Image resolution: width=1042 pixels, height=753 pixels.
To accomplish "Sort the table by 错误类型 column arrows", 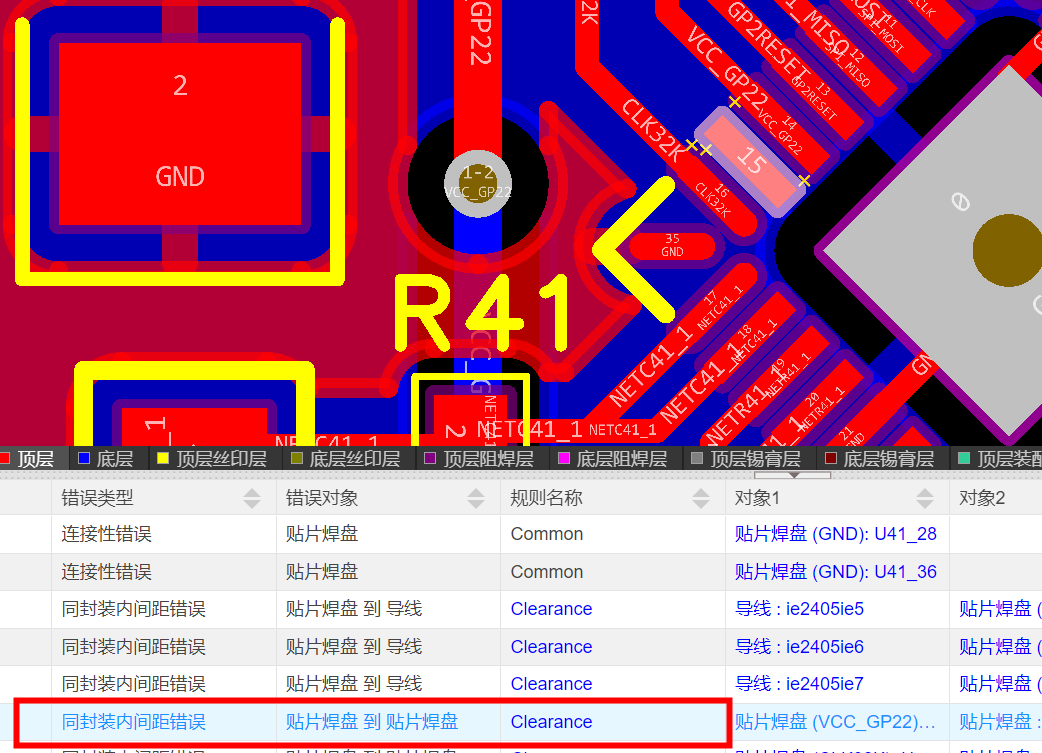I will pyautogui.click(x=251, y=497).
